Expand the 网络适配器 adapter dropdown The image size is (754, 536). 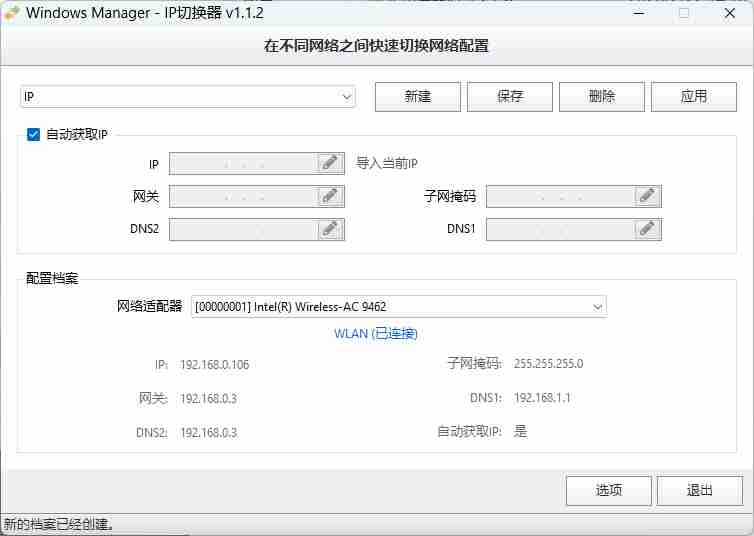(x=398, y=306)
